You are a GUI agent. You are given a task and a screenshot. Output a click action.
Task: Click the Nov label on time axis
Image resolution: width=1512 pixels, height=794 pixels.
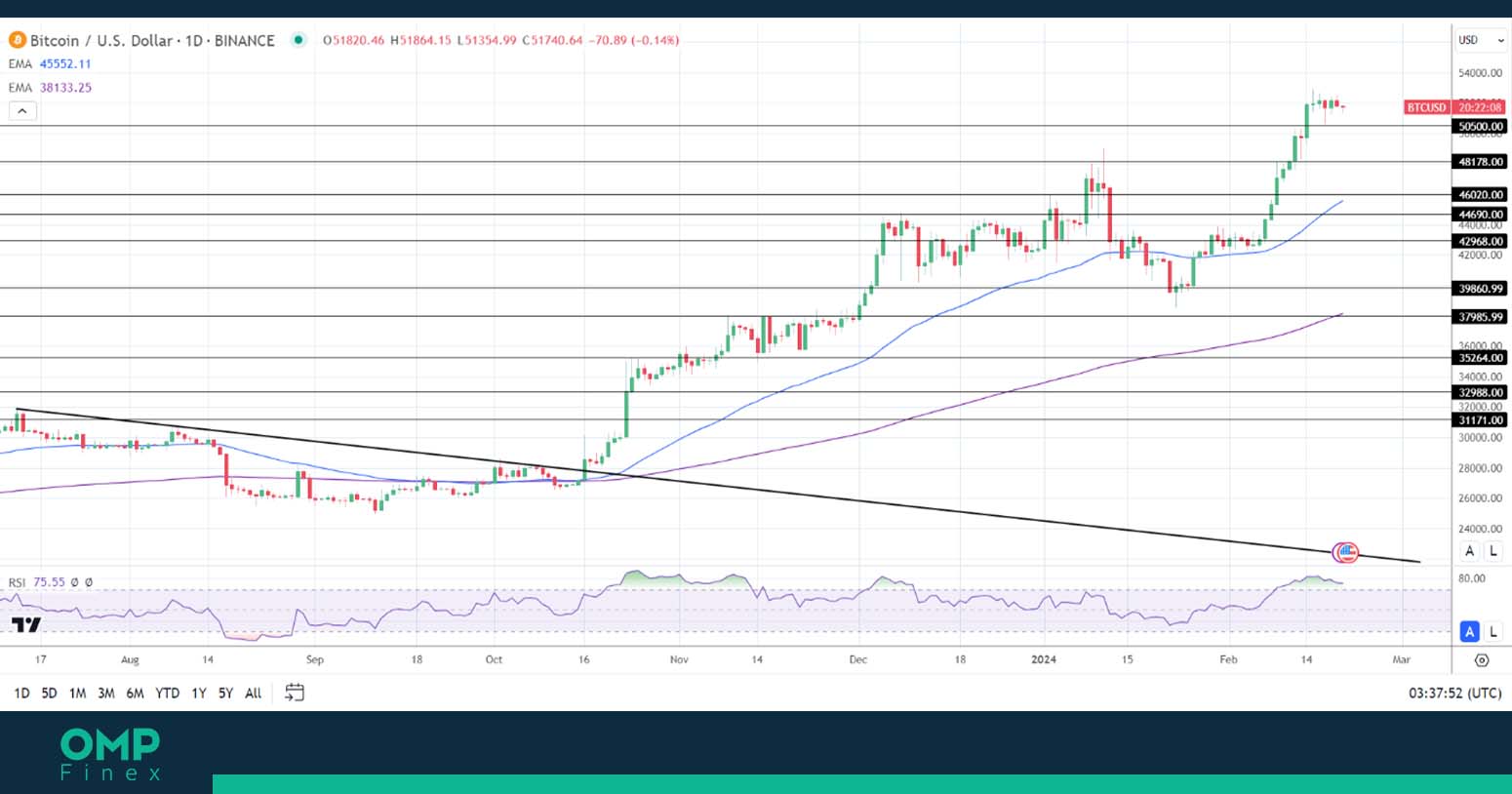point(679,659)
